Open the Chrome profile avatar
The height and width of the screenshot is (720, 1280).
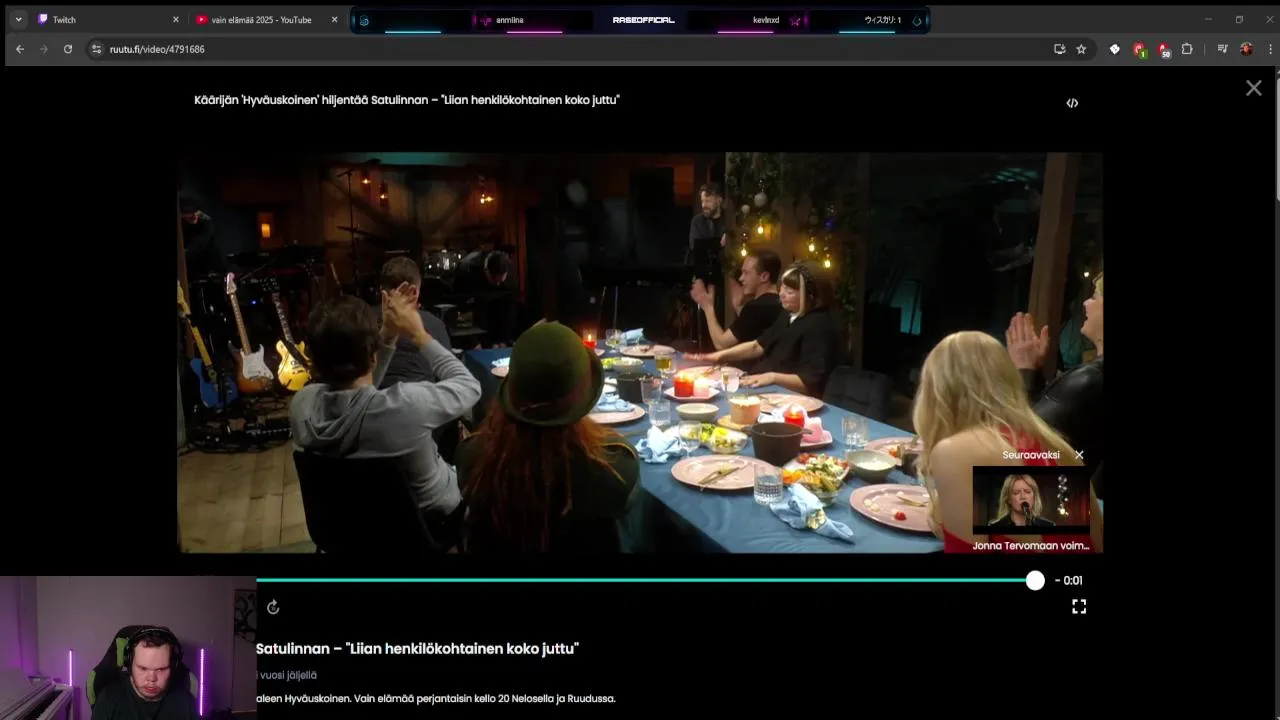click(1246, 49)
